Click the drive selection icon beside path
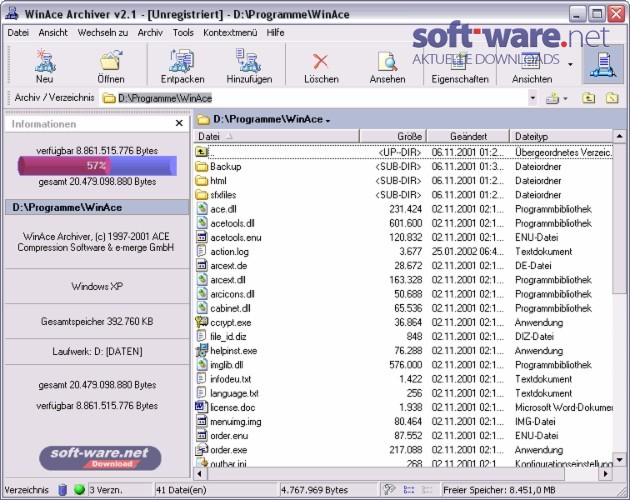The height and width of the screenshot is (500, 630). pyautogui.click(x=552, y=98)
